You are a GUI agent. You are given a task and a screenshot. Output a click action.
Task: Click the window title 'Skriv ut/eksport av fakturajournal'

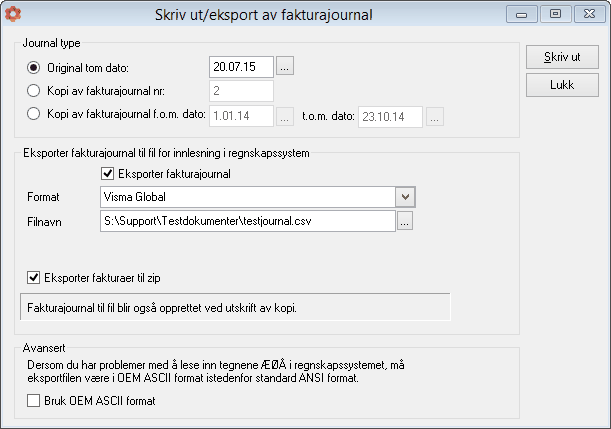pos(264,15)
